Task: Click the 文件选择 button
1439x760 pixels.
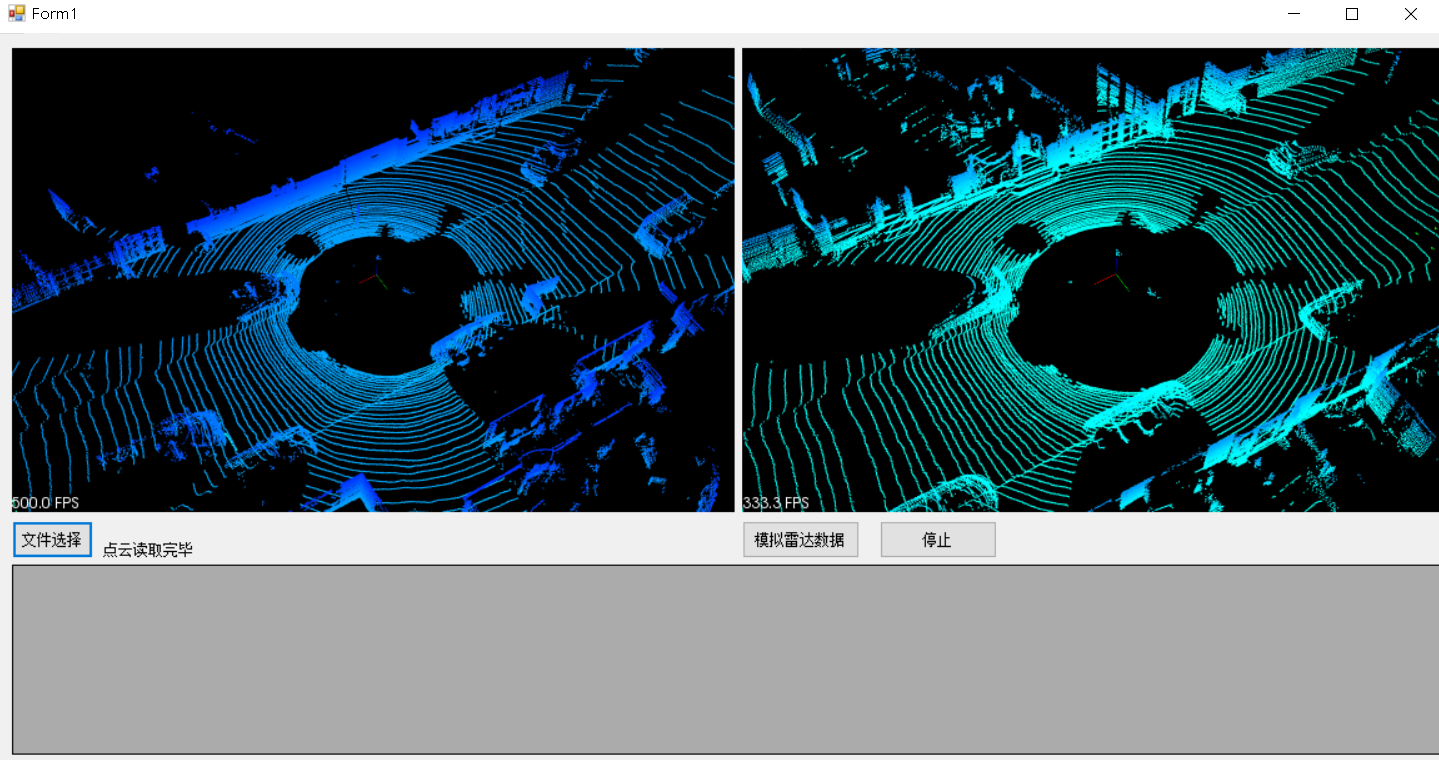Action: (x=52, y=539)
